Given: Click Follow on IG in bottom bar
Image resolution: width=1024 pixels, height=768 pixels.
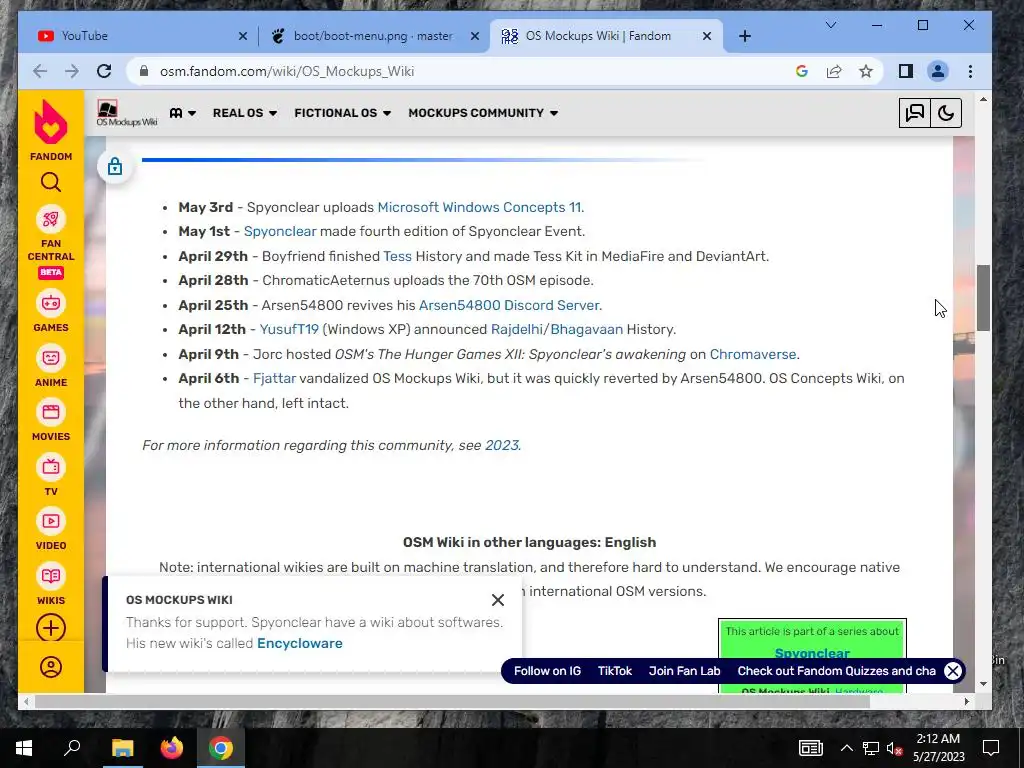Looking at the screenshot, I should coord(547,671).
